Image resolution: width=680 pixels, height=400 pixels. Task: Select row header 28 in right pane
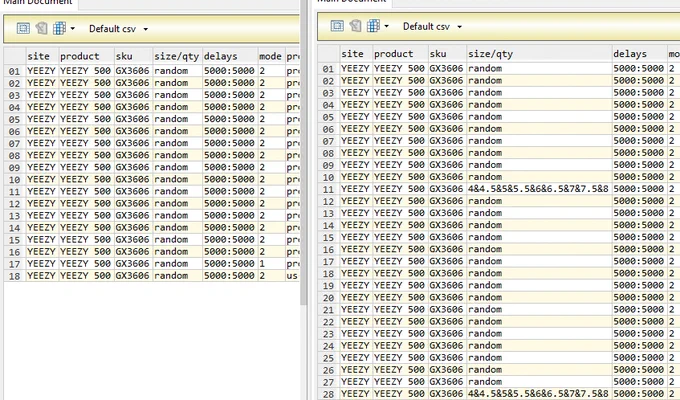(x=329, y=393)
